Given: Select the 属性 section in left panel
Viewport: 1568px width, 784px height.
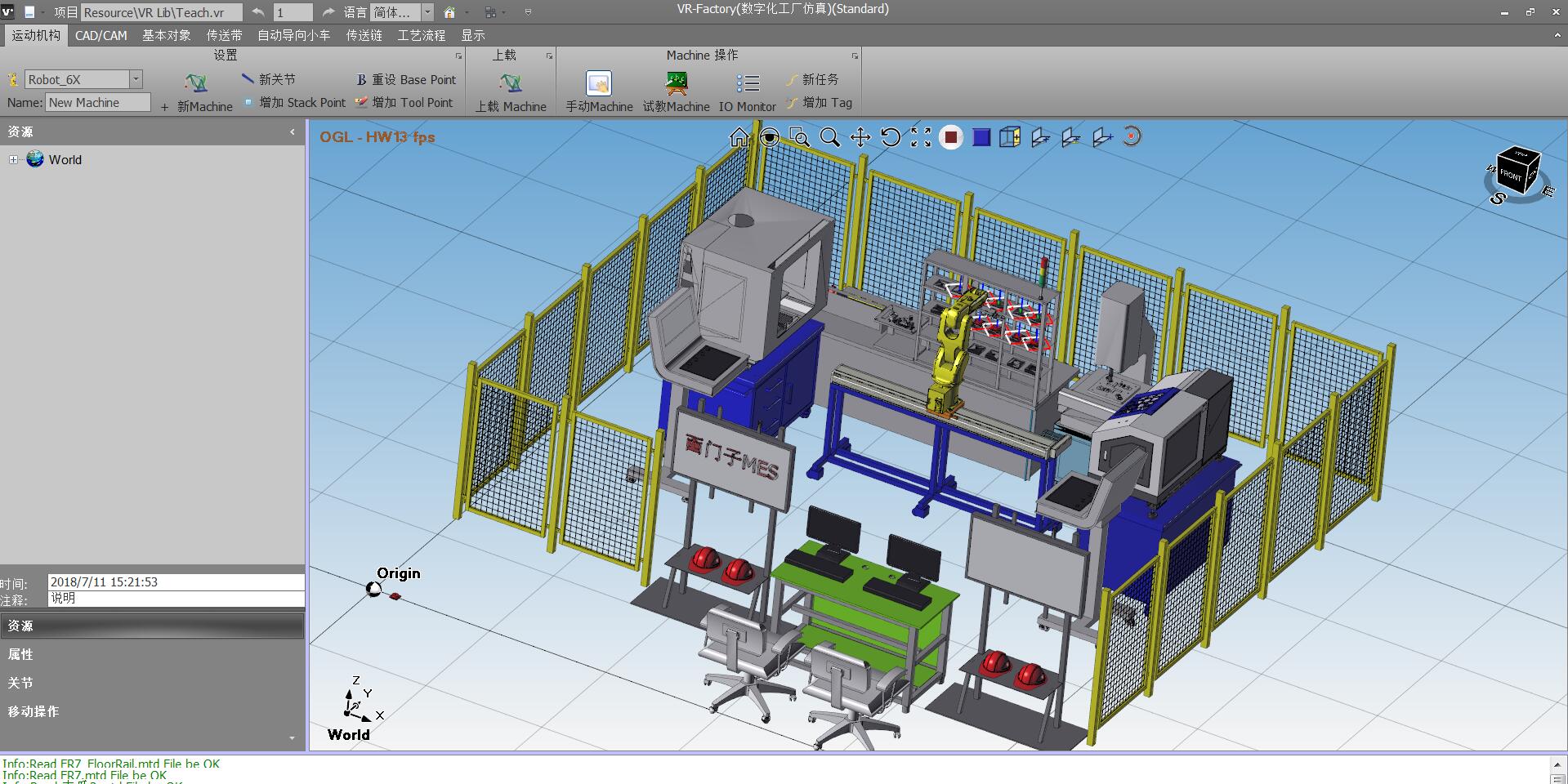Looking at the screenshot, I should pyautogui.click(x=152, y=654).
